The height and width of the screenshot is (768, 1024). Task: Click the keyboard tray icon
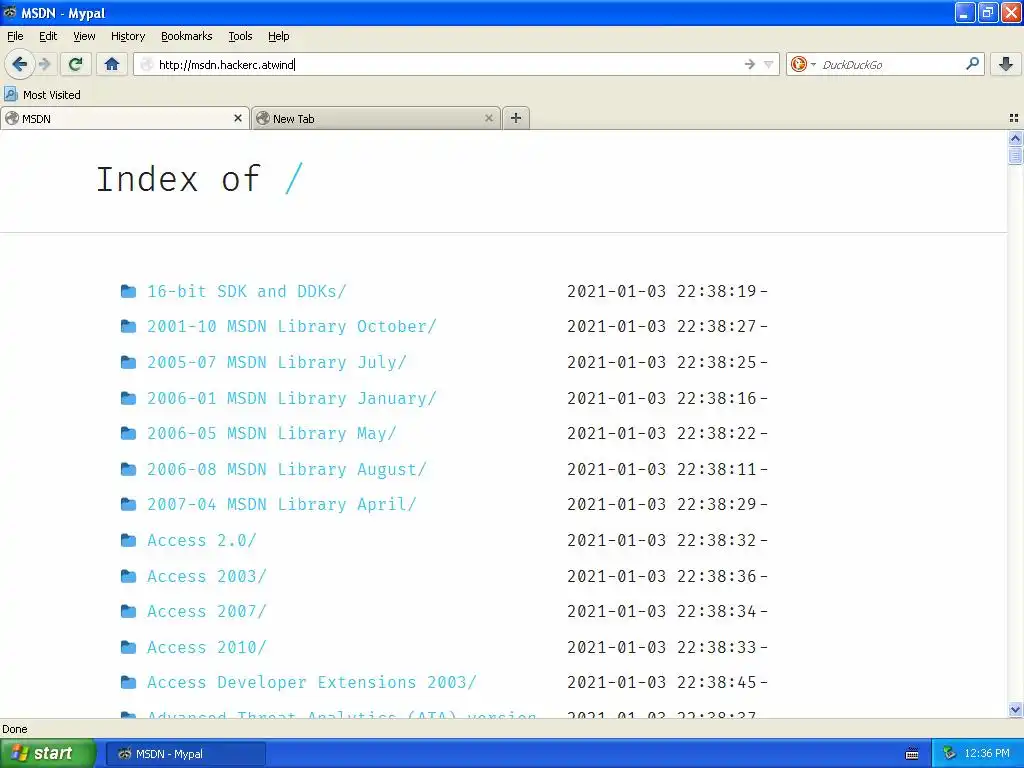(912, 754)
